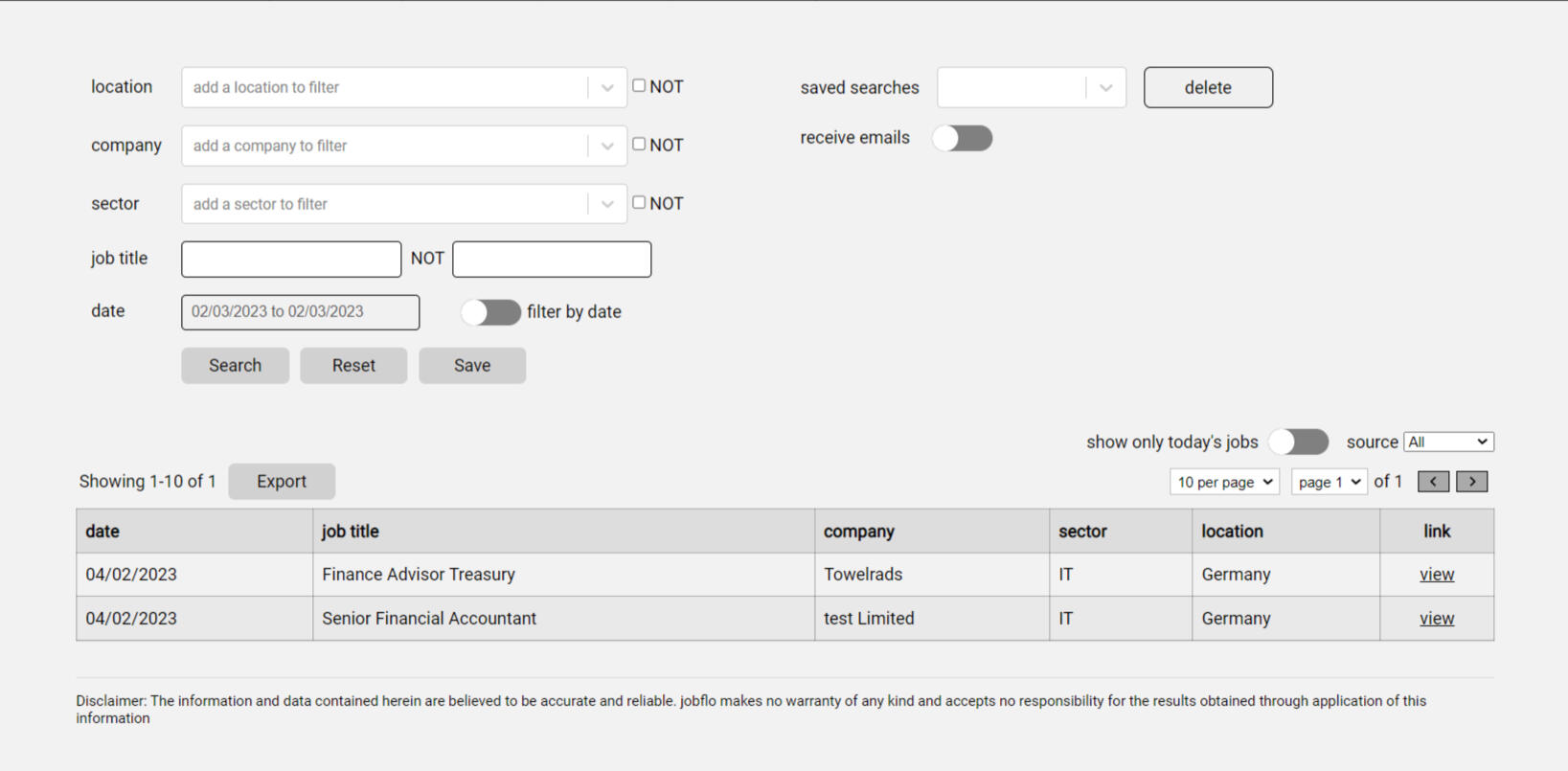
Task: Open view link for Finance Advisor Treasury
Action: (x=1436, y=575)
